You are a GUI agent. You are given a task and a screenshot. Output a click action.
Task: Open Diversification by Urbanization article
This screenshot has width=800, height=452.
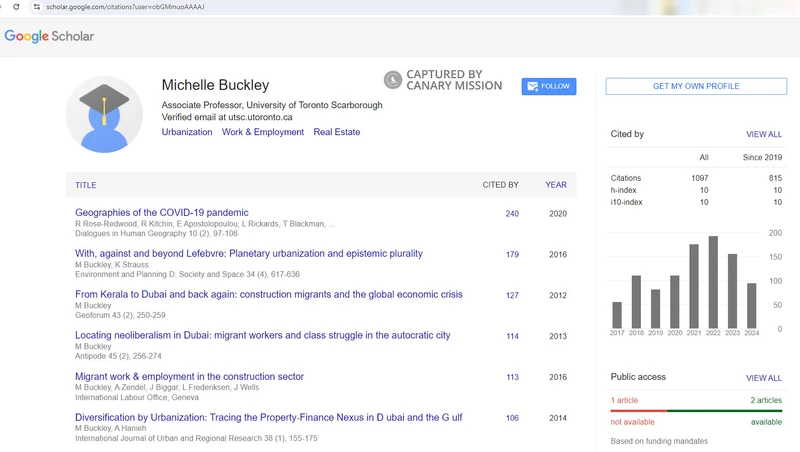click(x=268, y=417)
